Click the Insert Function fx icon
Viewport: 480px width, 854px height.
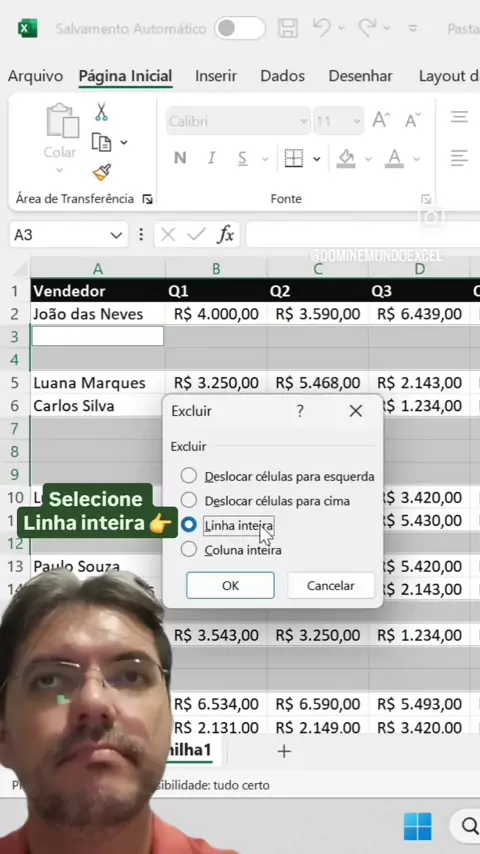226,235
